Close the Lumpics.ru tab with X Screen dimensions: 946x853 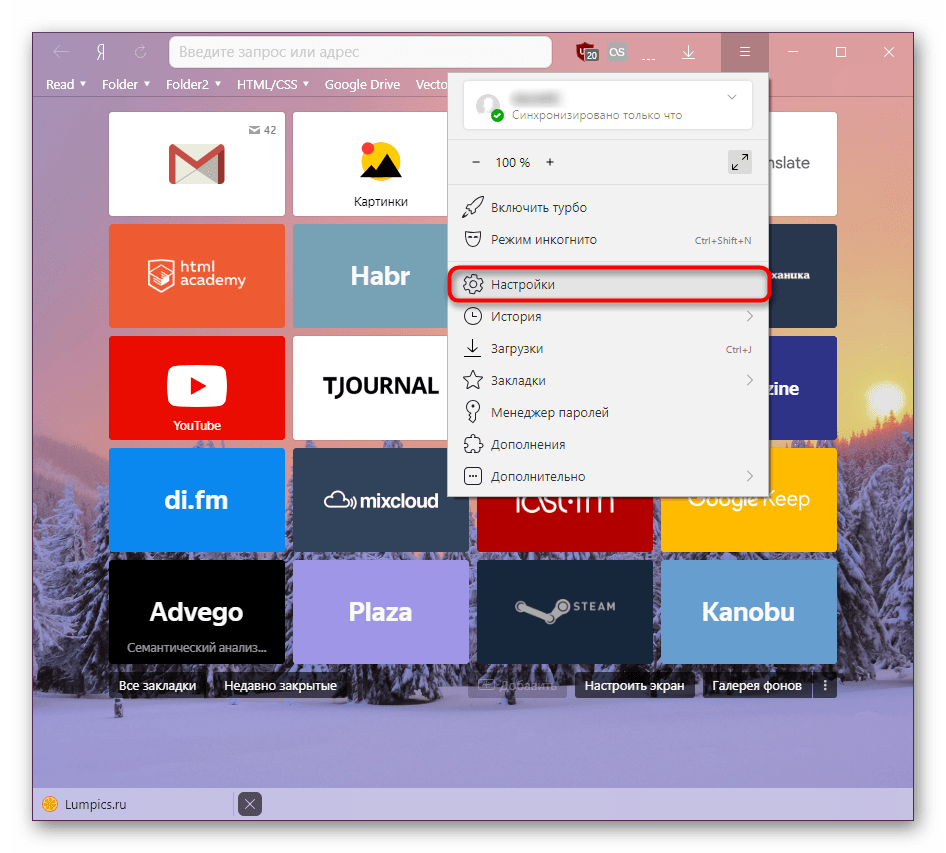pyautogui.click(x=250, y=804)
